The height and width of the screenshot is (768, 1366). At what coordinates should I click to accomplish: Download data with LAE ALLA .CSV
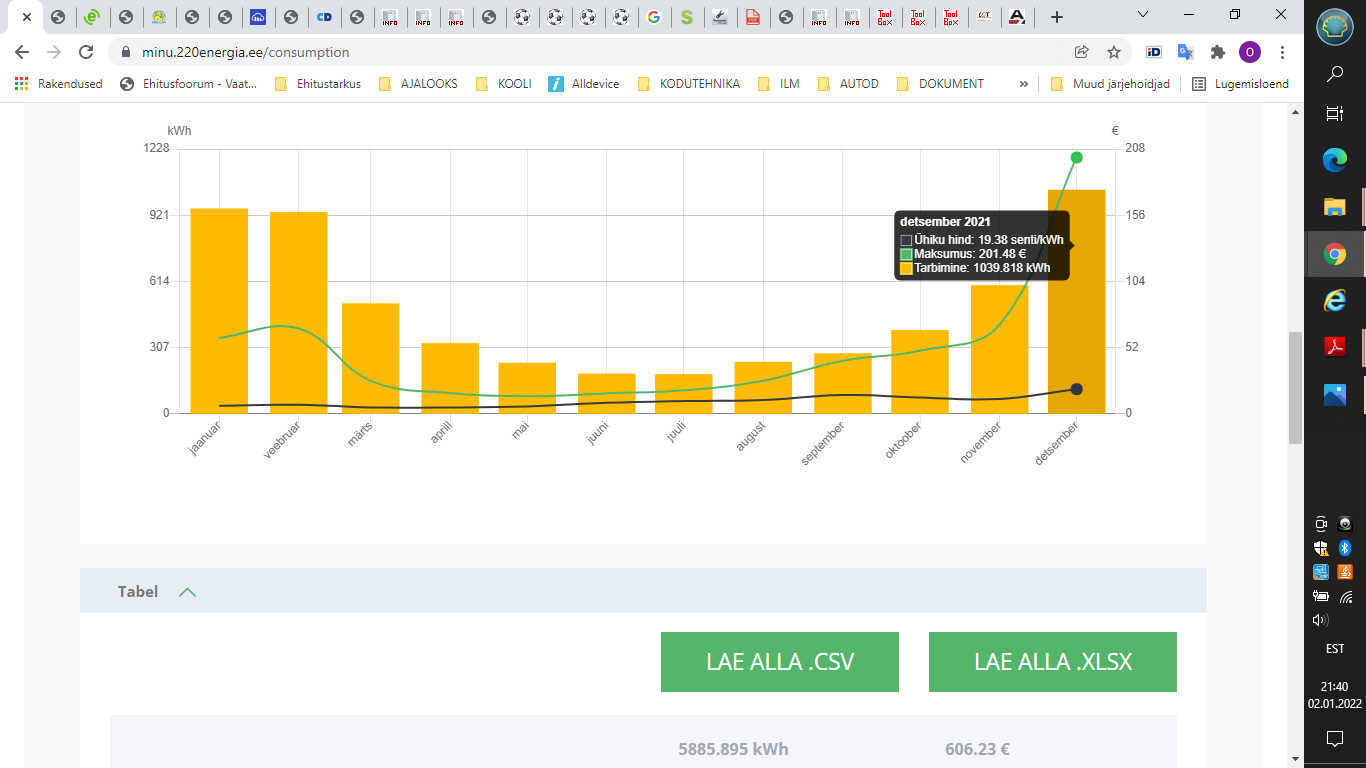[779, 662]
